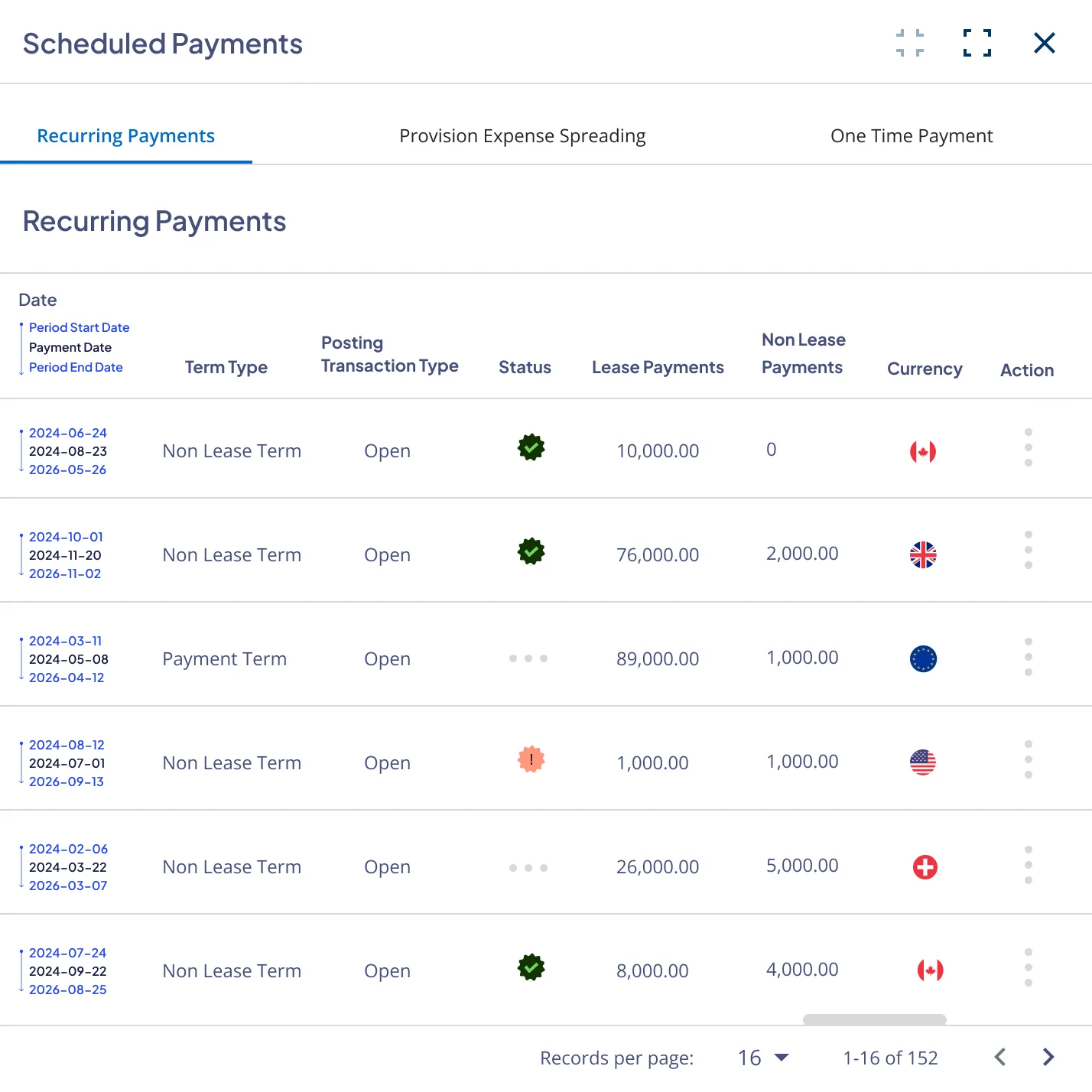Click horizontal scrollbar of the table

pos(875,1019)
